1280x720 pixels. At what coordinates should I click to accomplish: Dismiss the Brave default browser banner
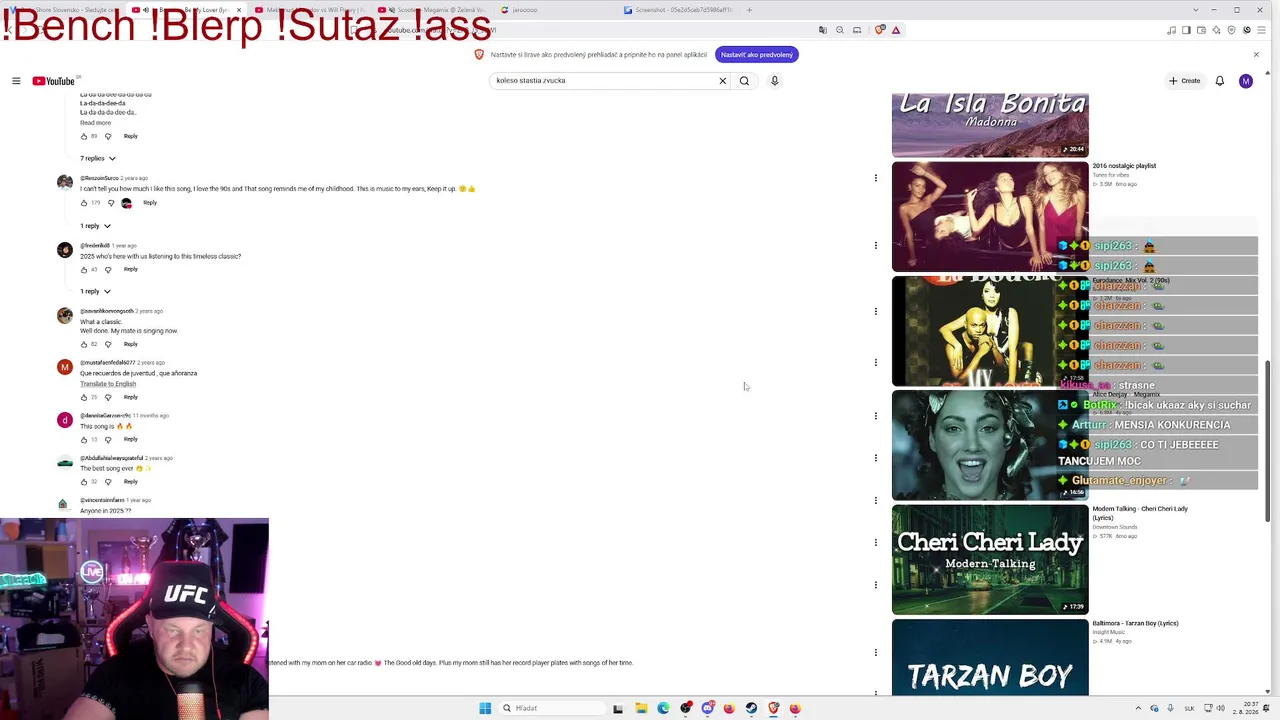pyautogui.click(x=1256, y=55)
